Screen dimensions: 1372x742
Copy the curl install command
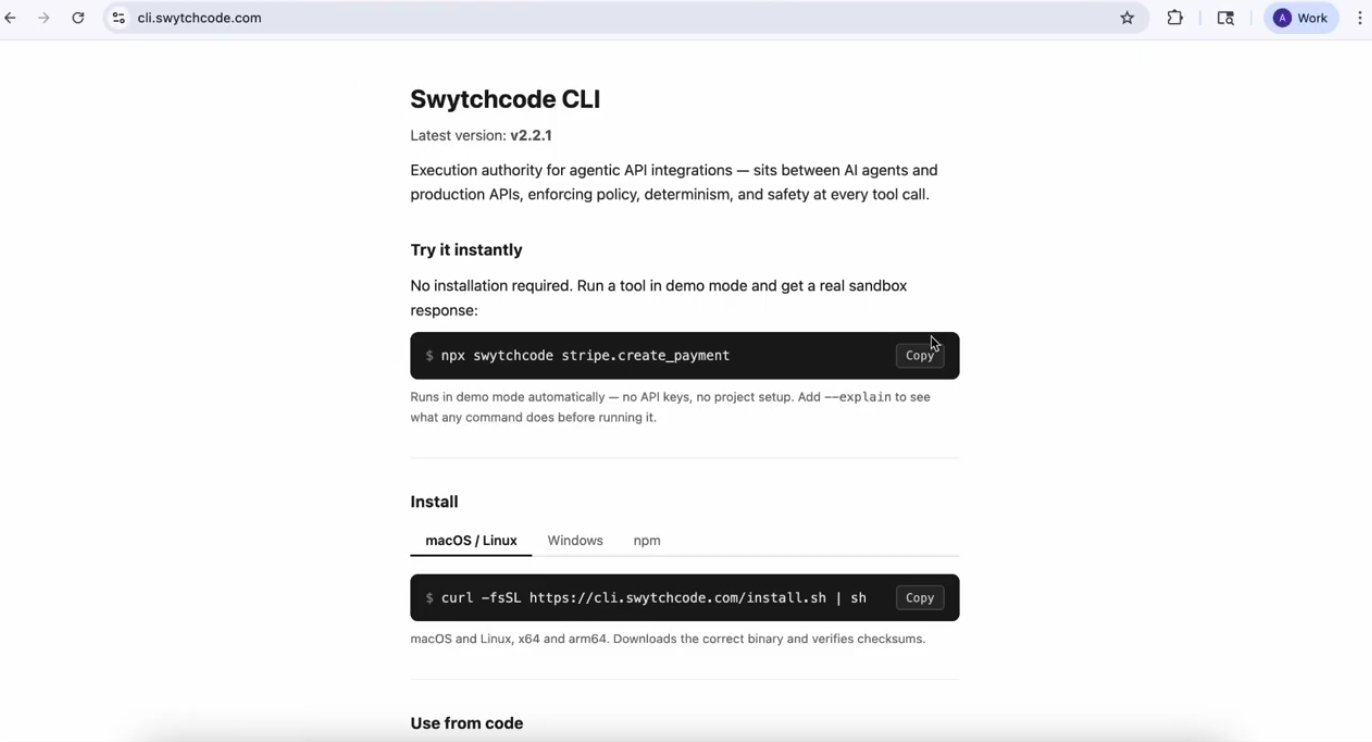(919, 598)
